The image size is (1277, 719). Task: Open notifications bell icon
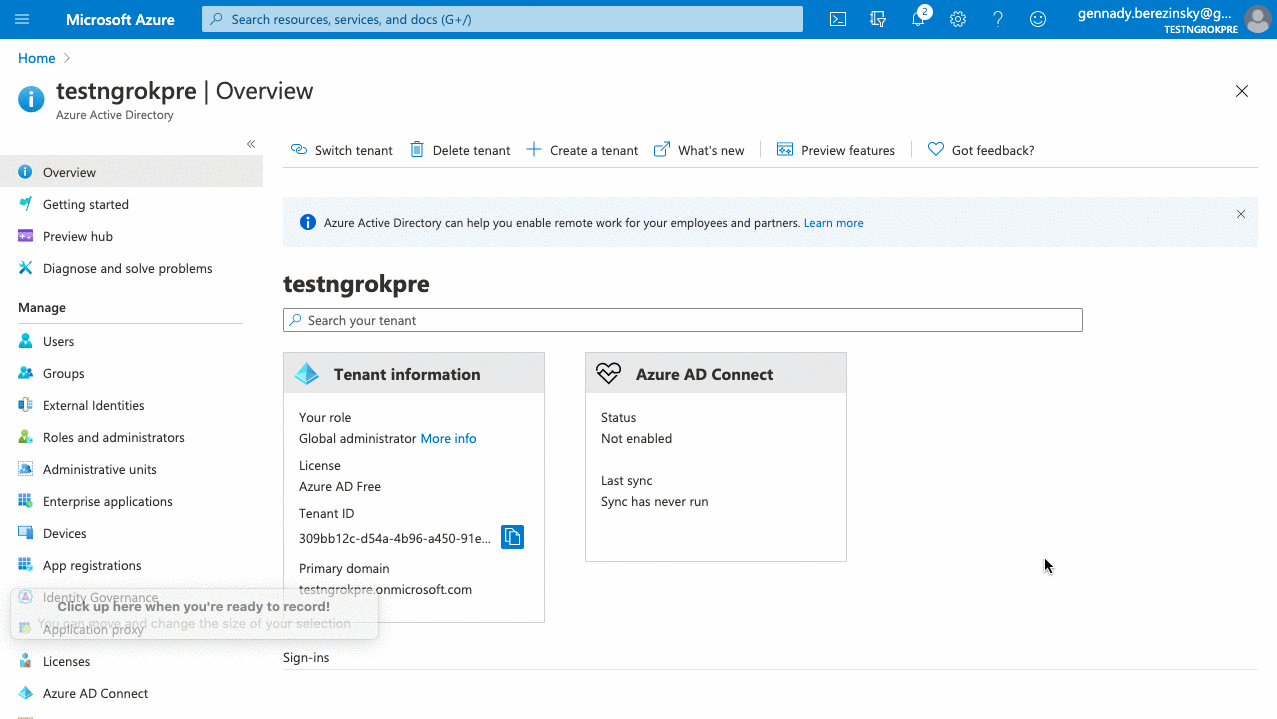click(919, 19)
